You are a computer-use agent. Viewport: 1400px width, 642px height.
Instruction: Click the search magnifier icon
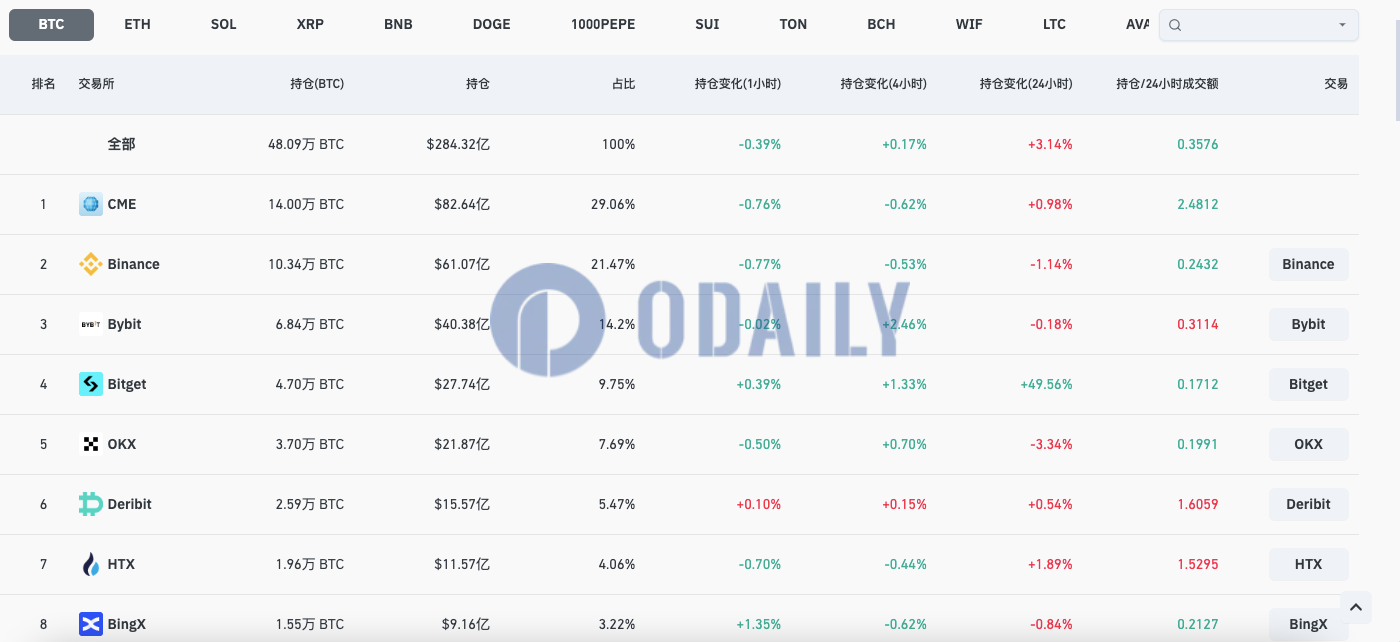tap(1175, 25)
